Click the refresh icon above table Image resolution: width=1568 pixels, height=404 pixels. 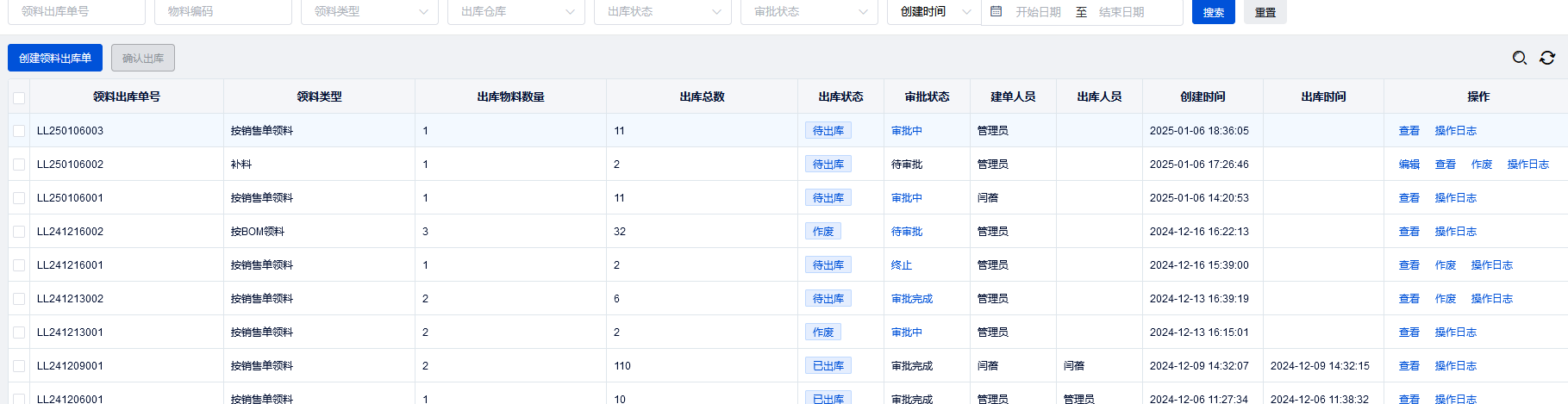coord(1547,58)
